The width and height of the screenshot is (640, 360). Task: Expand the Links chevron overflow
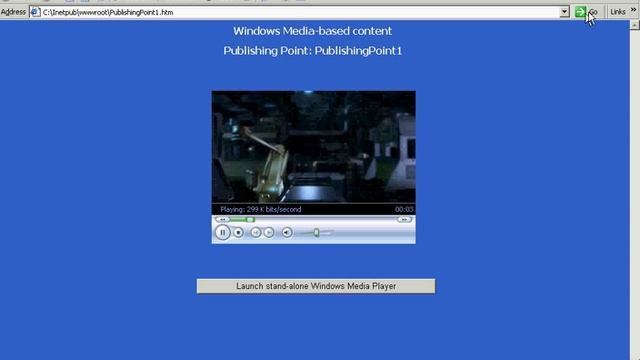click(633, 10)
